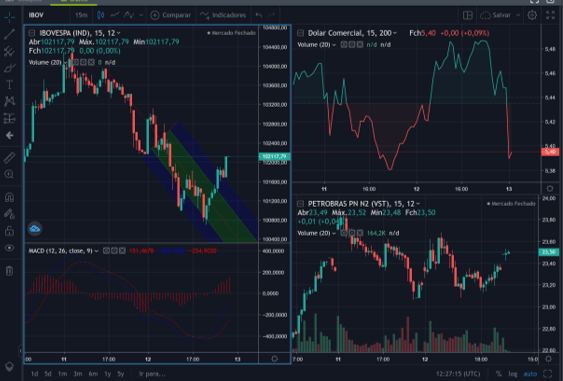Hide the Dolar Comercial Volume indicator
563x381 pixels.
(x=344, y=45)
